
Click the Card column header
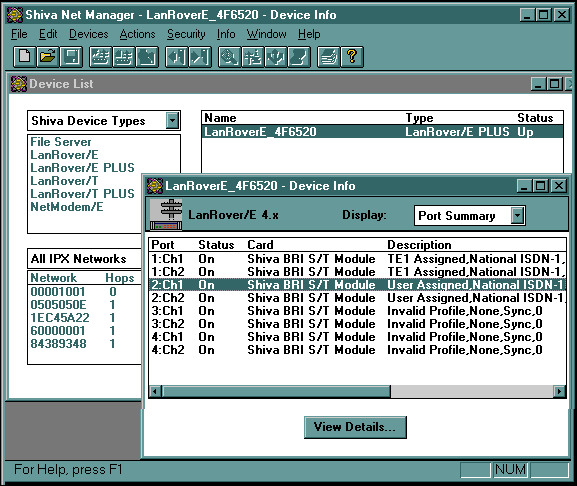click(261, 245)
